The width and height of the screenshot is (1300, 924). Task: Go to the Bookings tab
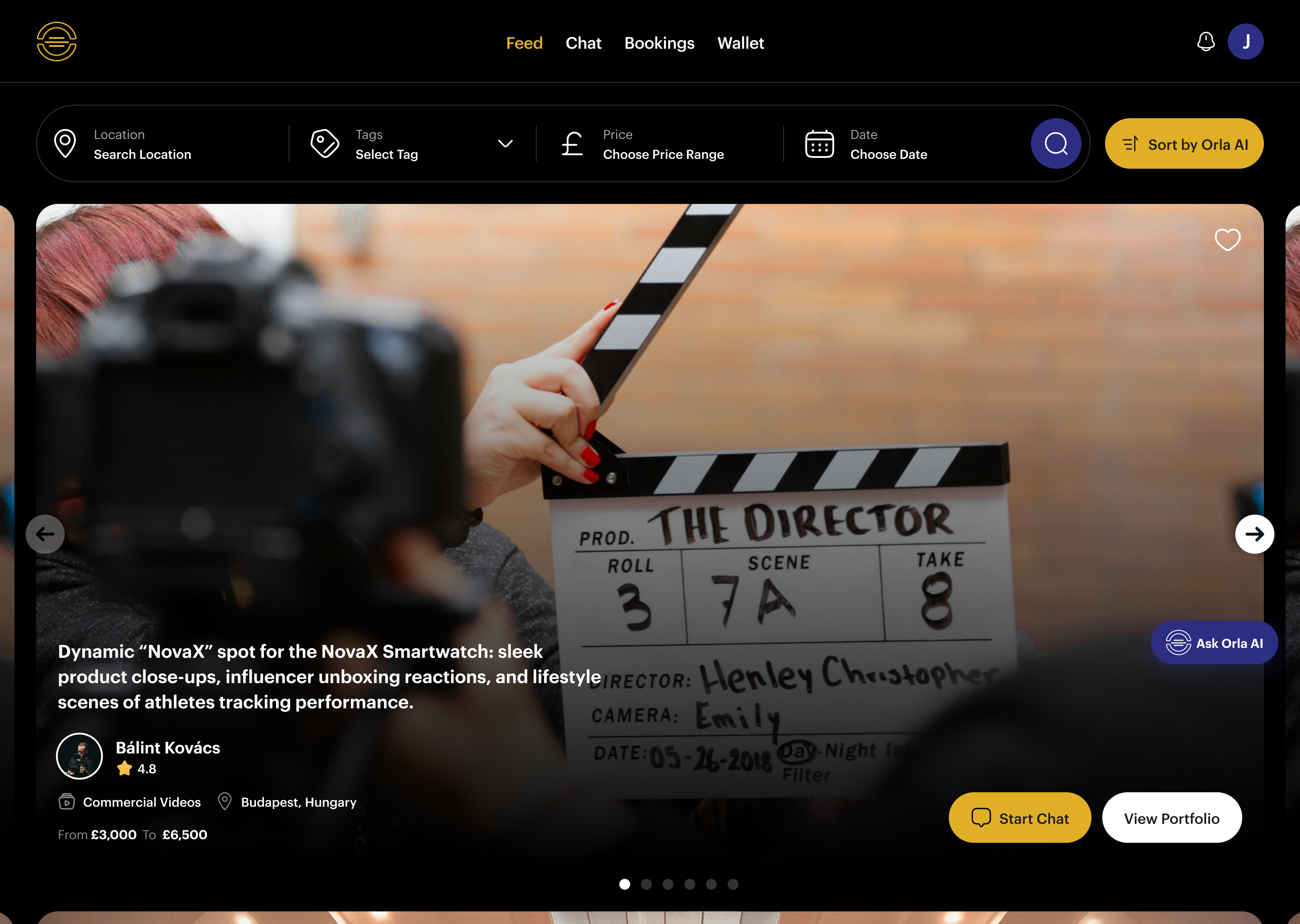pyautogui.click(x=659, y=43)
